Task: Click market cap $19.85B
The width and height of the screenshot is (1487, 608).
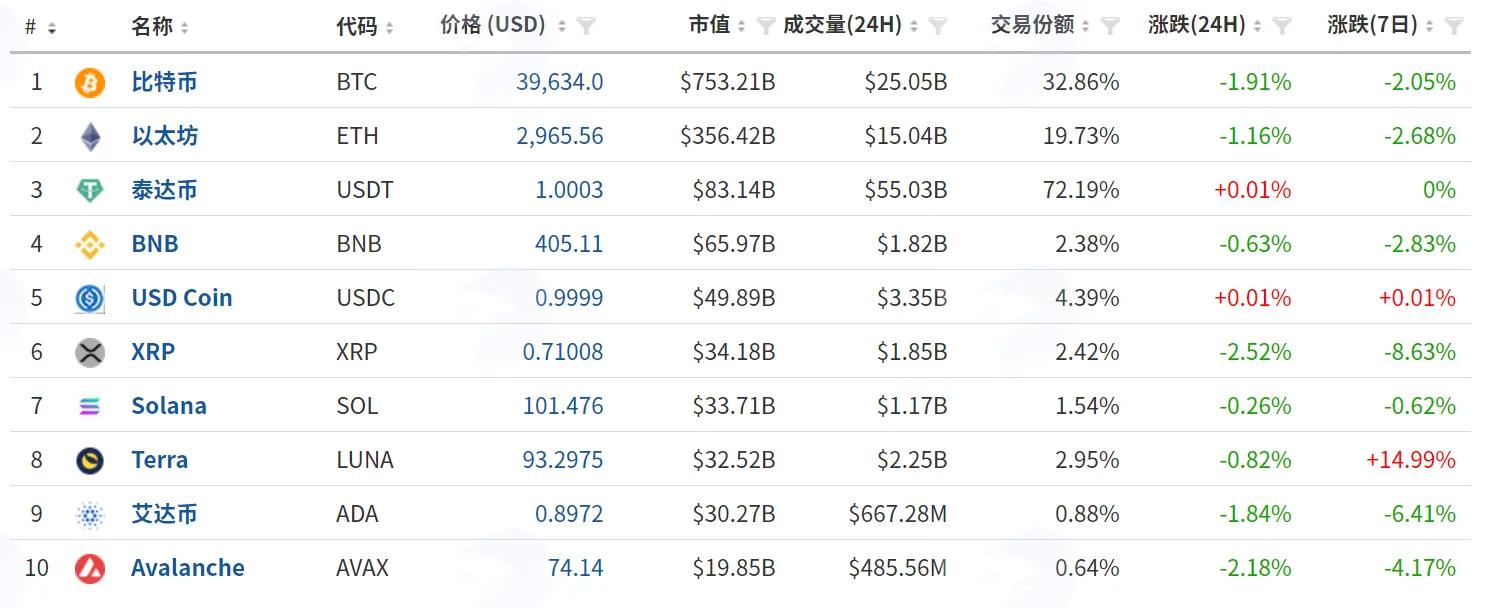Action: 734,568
